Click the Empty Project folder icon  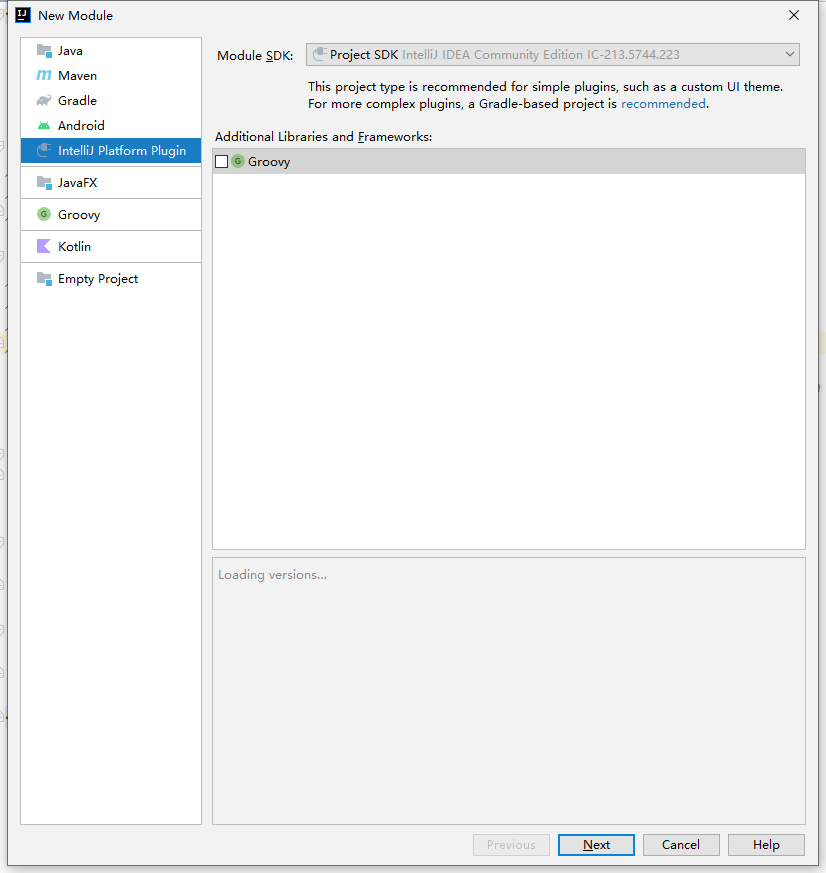44,278
